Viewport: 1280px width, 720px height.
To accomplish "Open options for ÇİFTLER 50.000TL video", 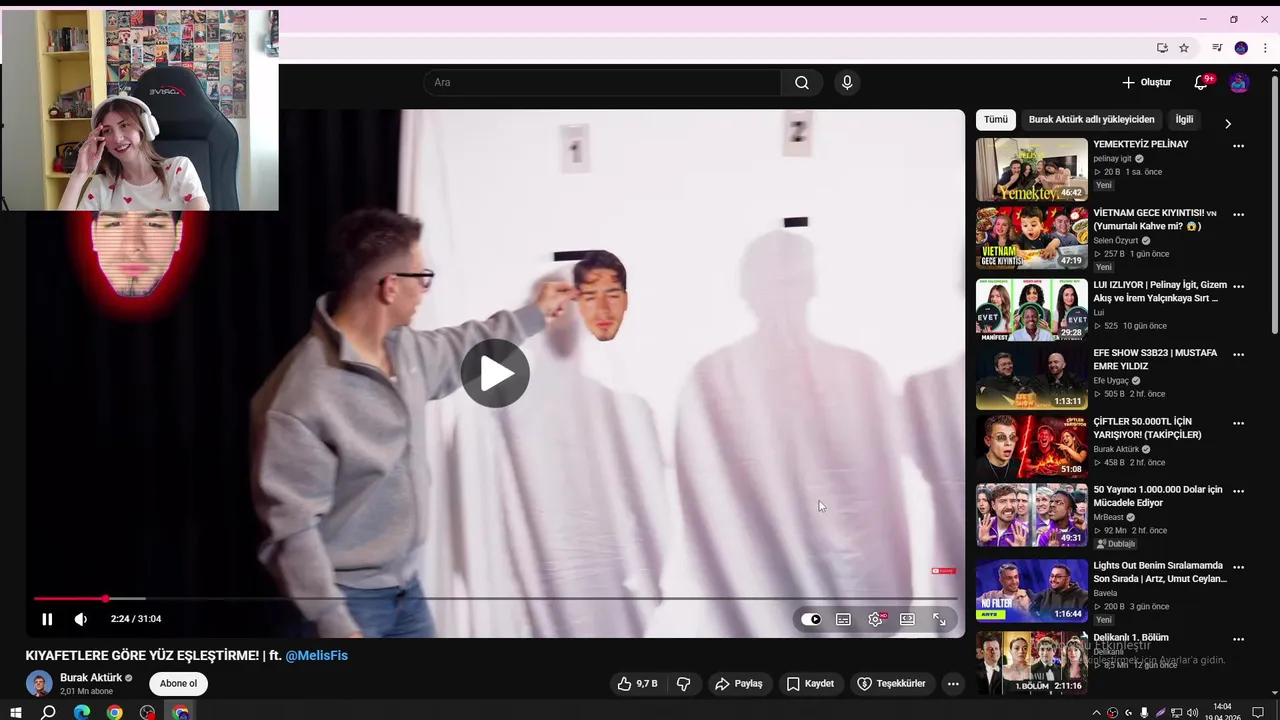I will [1238, 424].
